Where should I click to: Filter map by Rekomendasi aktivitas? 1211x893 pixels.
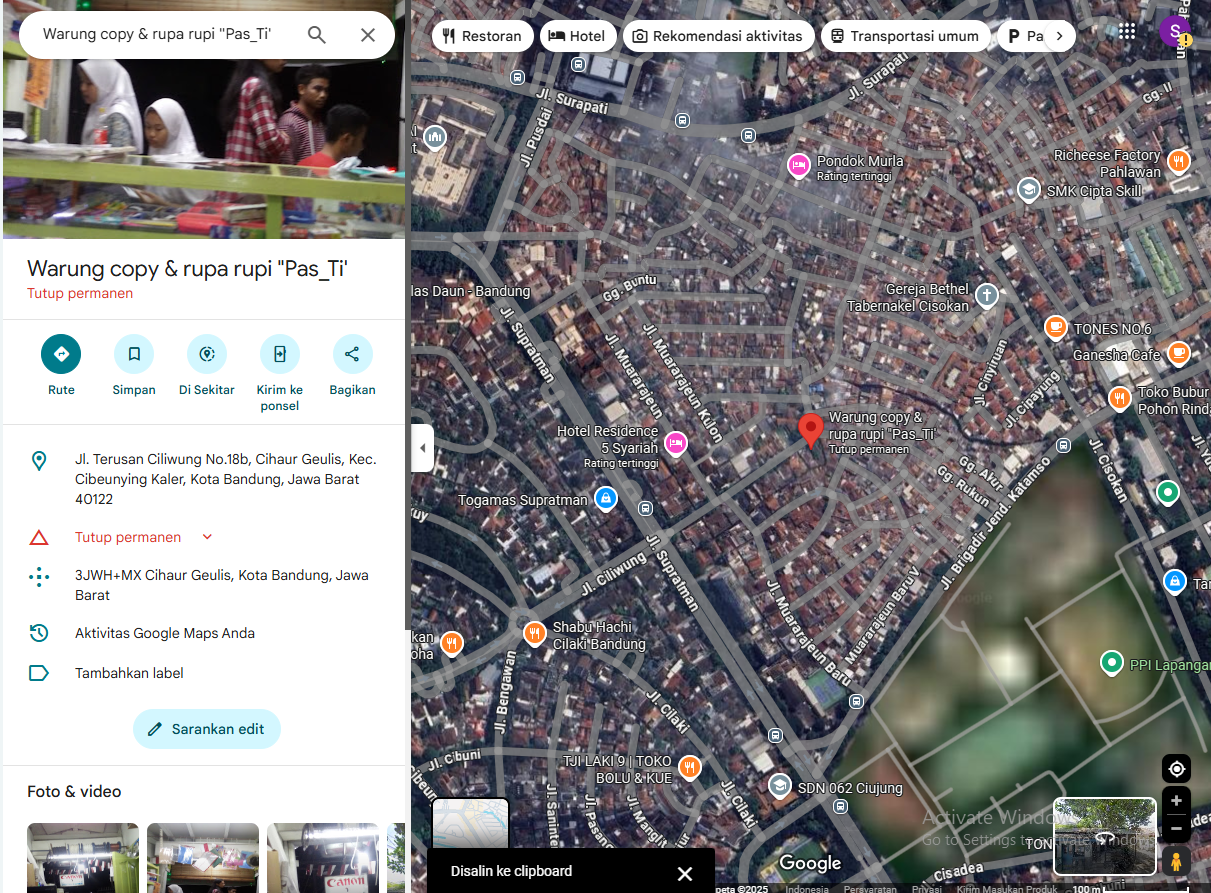(718, 36)
